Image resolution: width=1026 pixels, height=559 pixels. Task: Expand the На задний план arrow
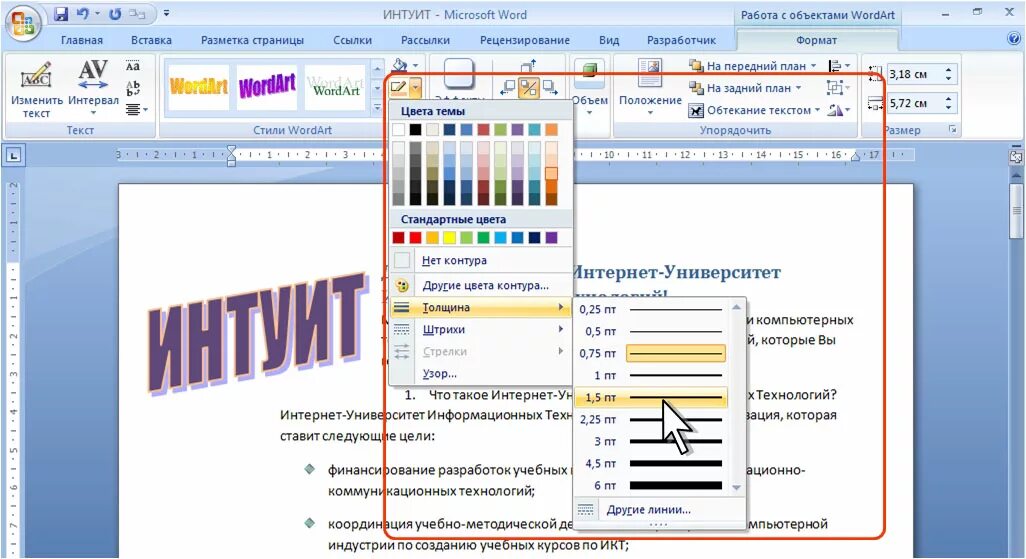point(798,88)
